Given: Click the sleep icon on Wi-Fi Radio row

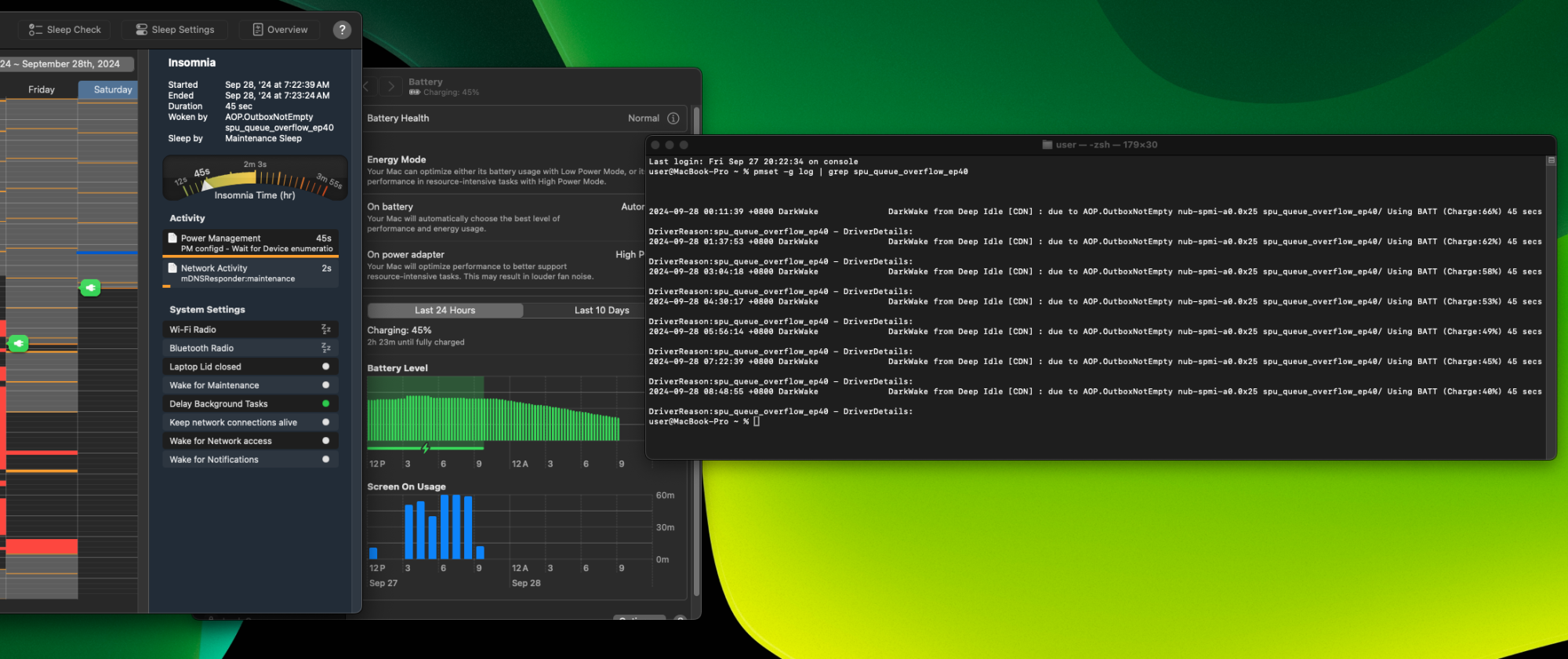Looking at the screenshot, I should pos(325,329).
